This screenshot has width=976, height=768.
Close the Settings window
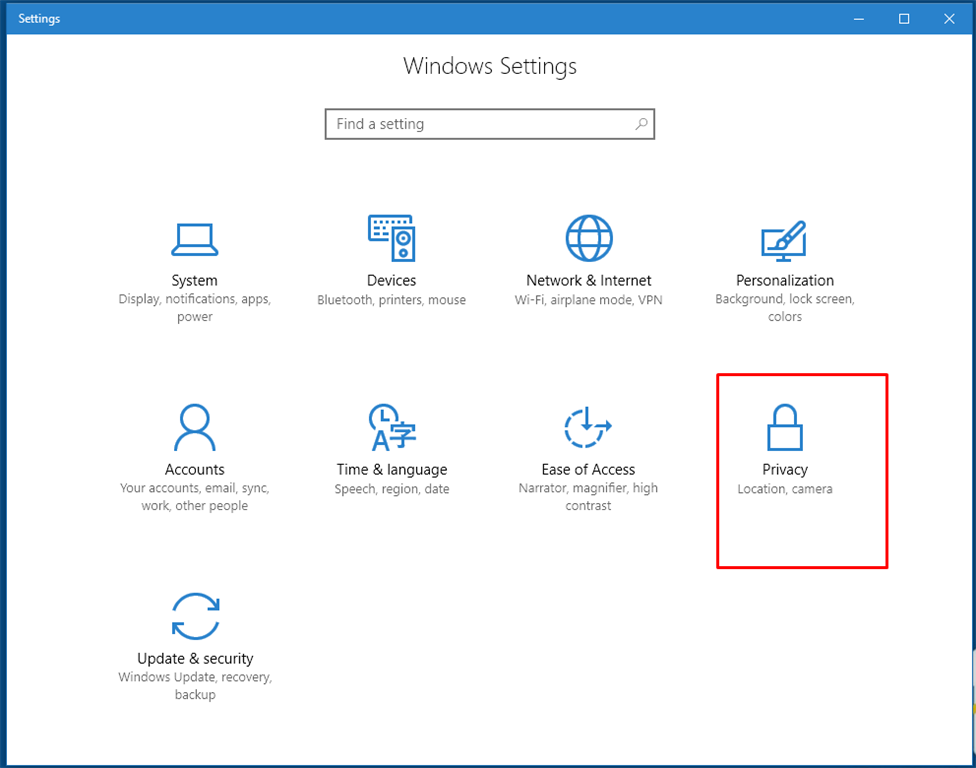[949, 19]
